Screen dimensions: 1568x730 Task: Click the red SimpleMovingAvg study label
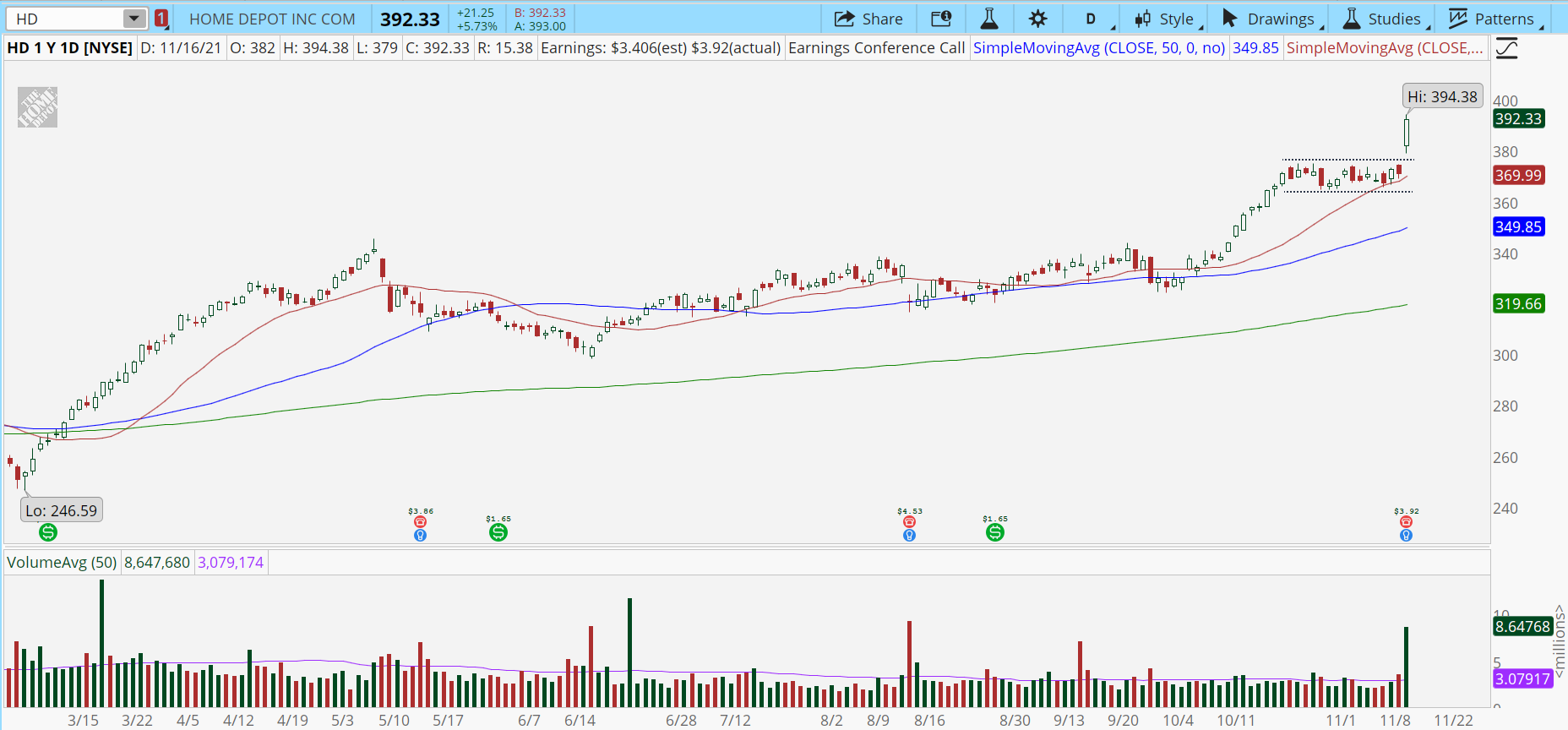(x=1385, y=48)
